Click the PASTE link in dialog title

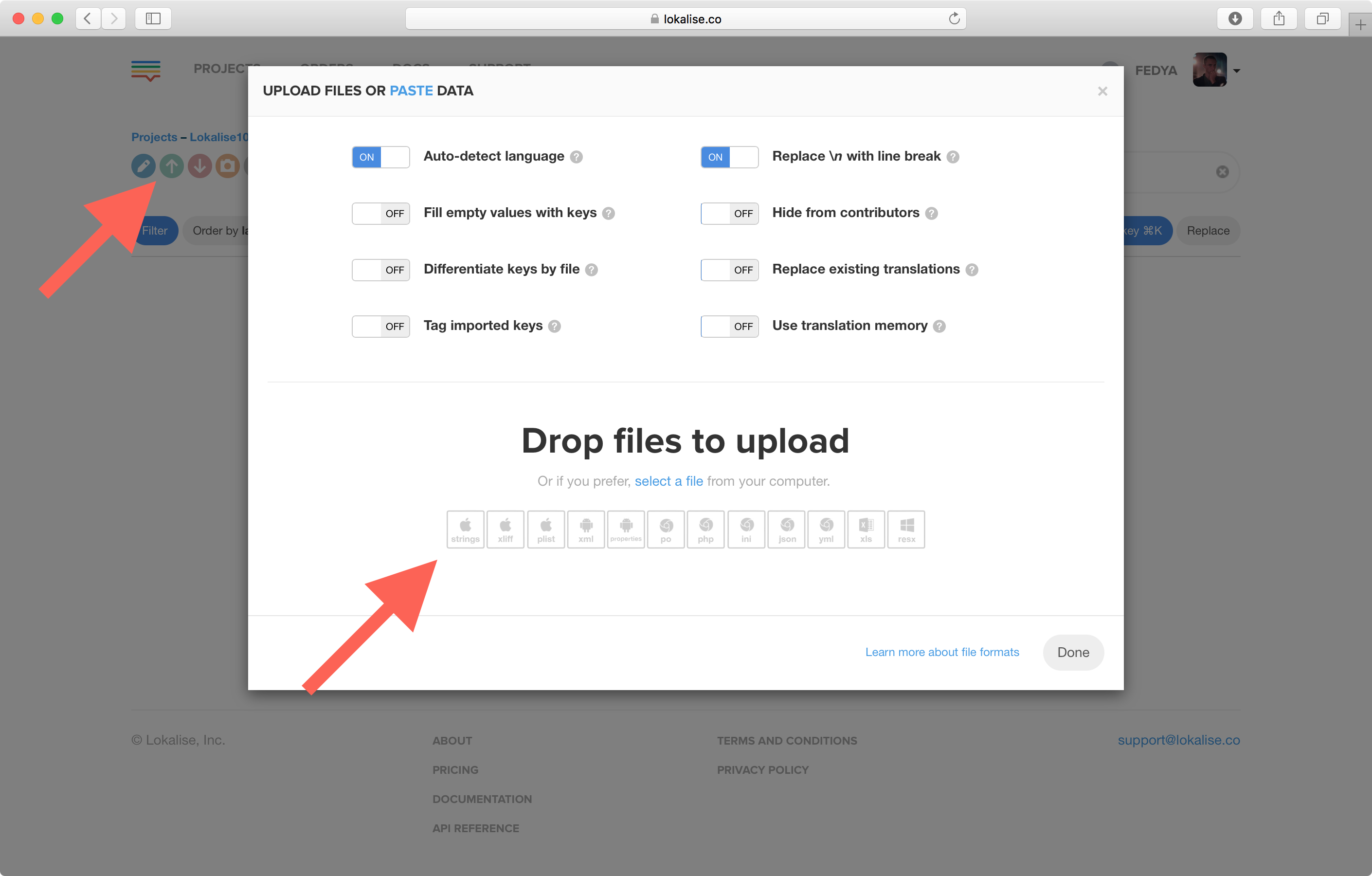(x=412, y=91)
